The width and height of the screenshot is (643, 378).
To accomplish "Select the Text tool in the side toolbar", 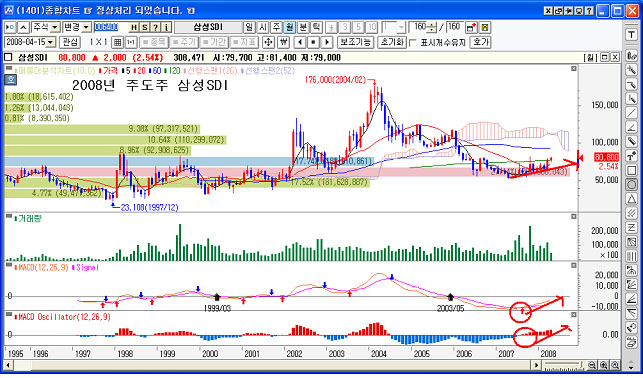I will [632, 35].
